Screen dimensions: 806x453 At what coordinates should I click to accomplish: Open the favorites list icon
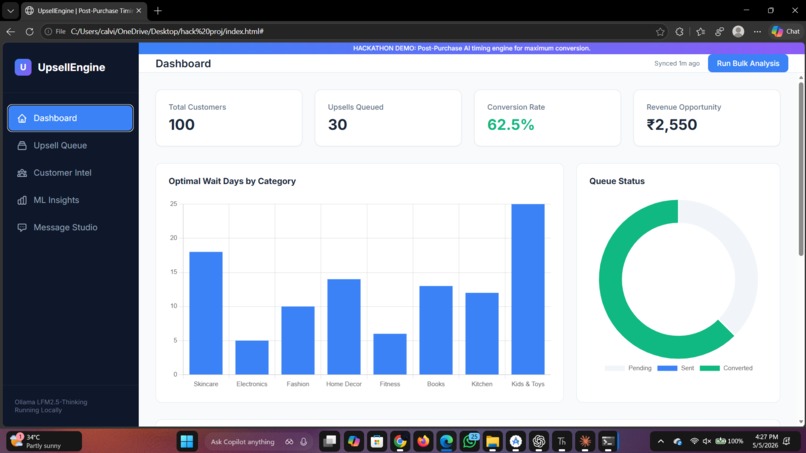coord(700,31)
